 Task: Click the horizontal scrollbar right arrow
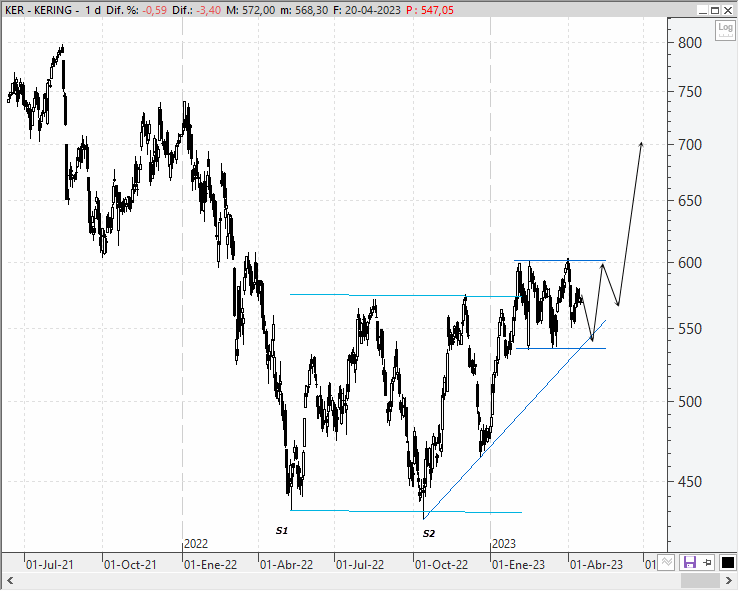coord(728,580)
